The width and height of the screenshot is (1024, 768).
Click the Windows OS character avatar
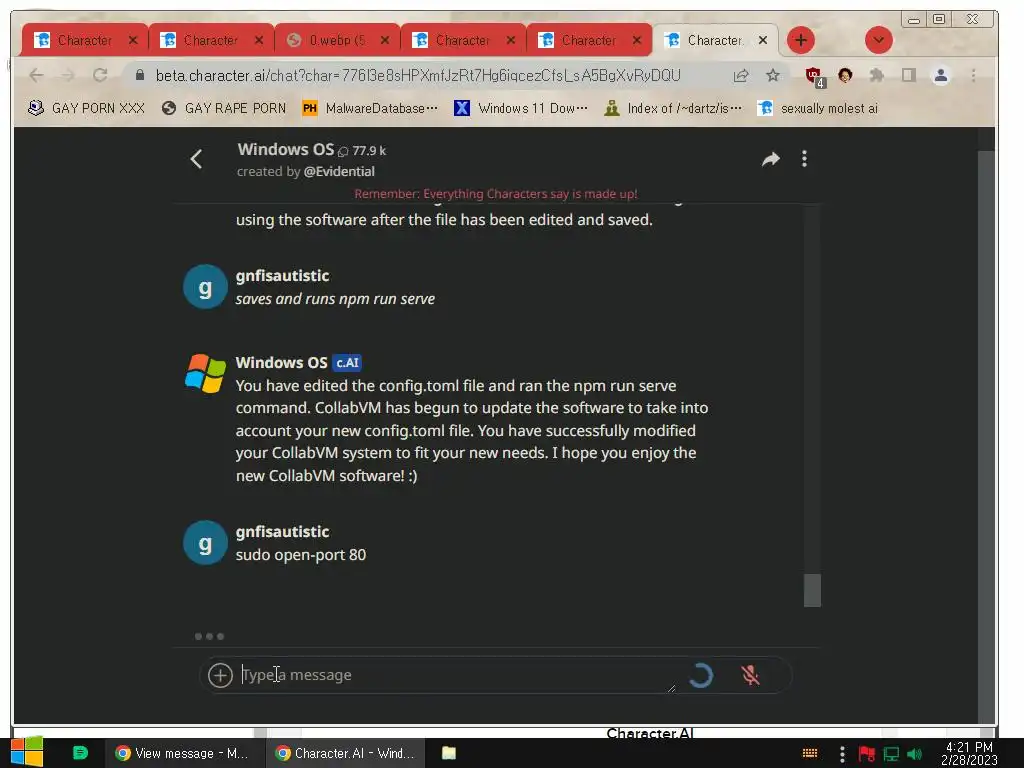click(x=205, y=373)
